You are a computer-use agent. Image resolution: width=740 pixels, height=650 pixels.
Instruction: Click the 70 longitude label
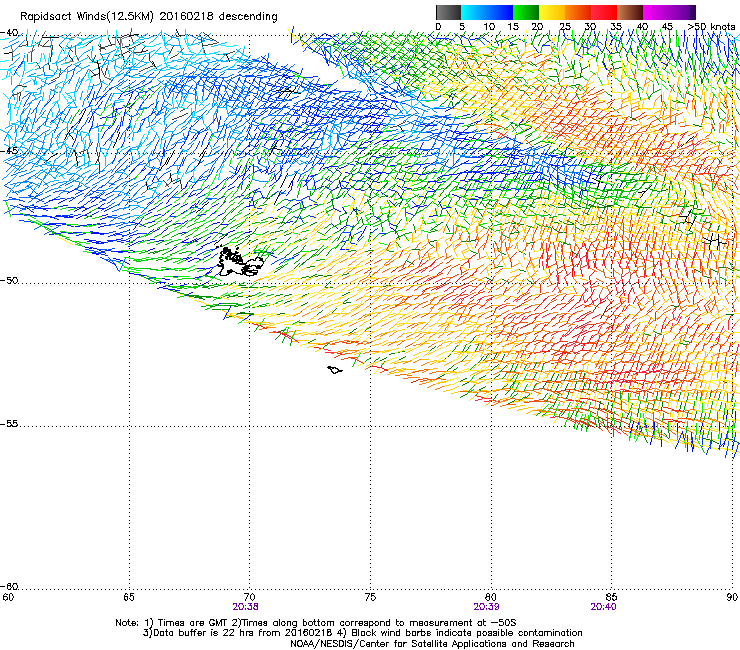(250, 598)
